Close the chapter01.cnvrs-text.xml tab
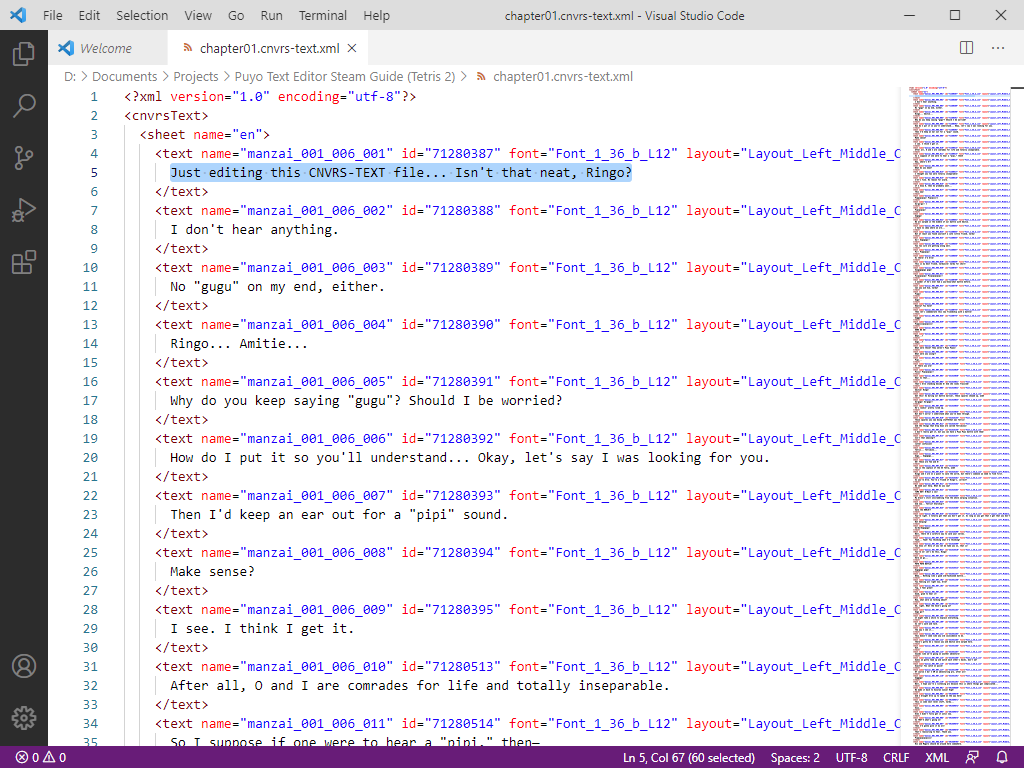 point(352,48)
